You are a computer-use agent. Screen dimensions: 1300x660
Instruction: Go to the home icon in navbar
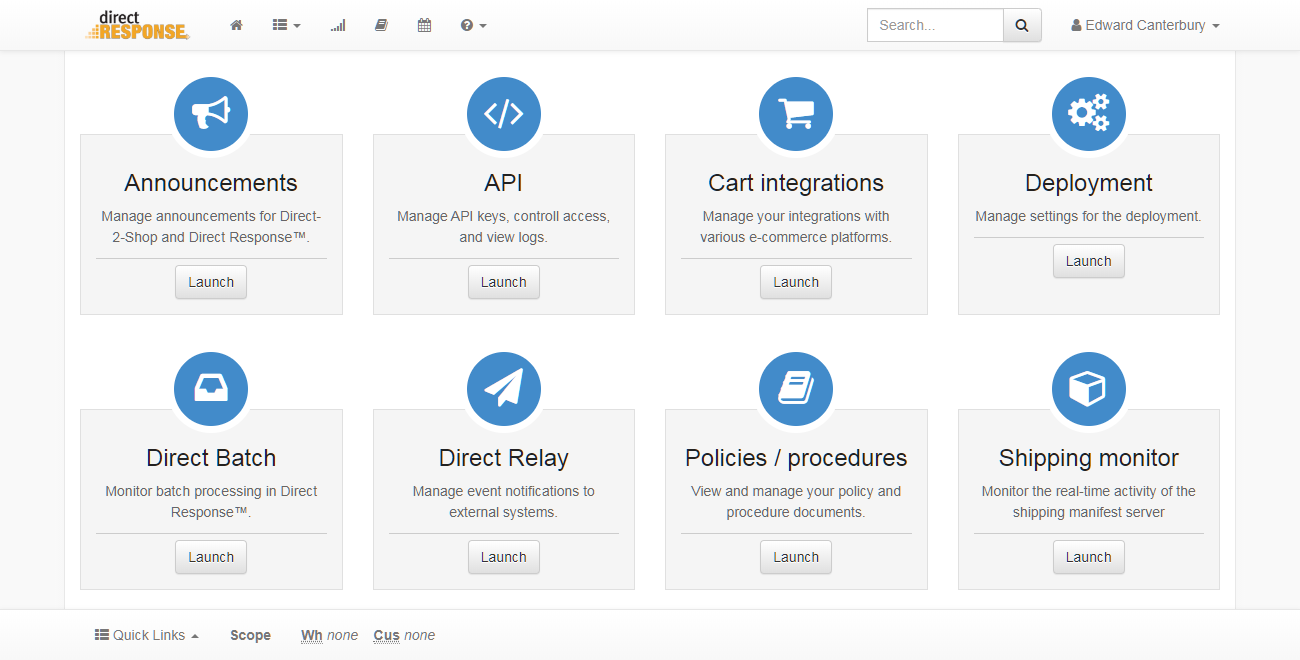tap(236, 25)
